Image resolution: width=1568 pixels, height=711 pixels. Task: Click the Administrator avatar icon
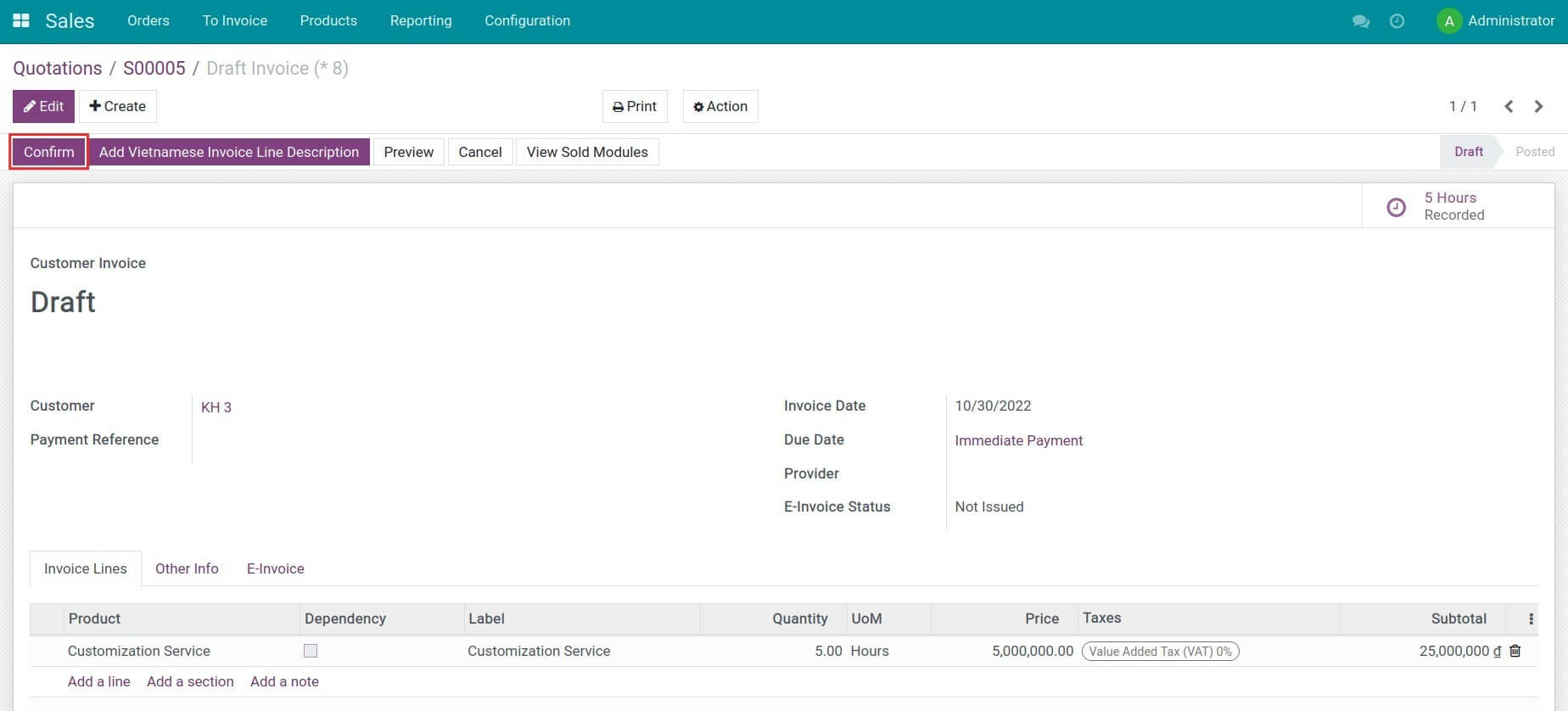1449,21
